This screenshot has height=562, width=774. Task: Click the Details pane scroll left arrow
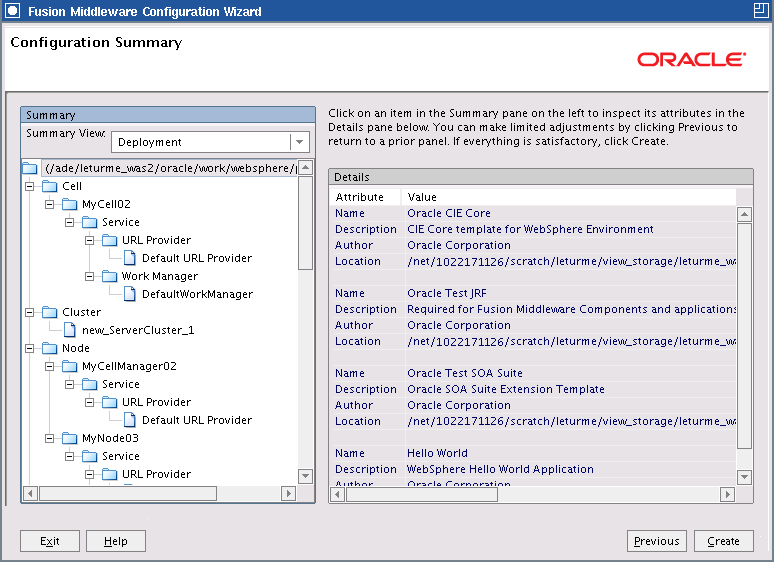[x=338, y=494]
